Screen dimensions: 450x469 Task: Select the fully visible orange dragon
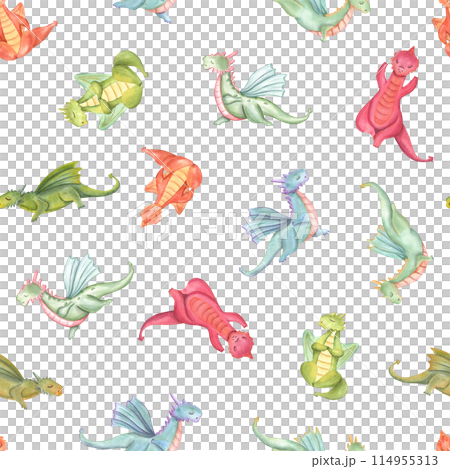tap(171, 187)
